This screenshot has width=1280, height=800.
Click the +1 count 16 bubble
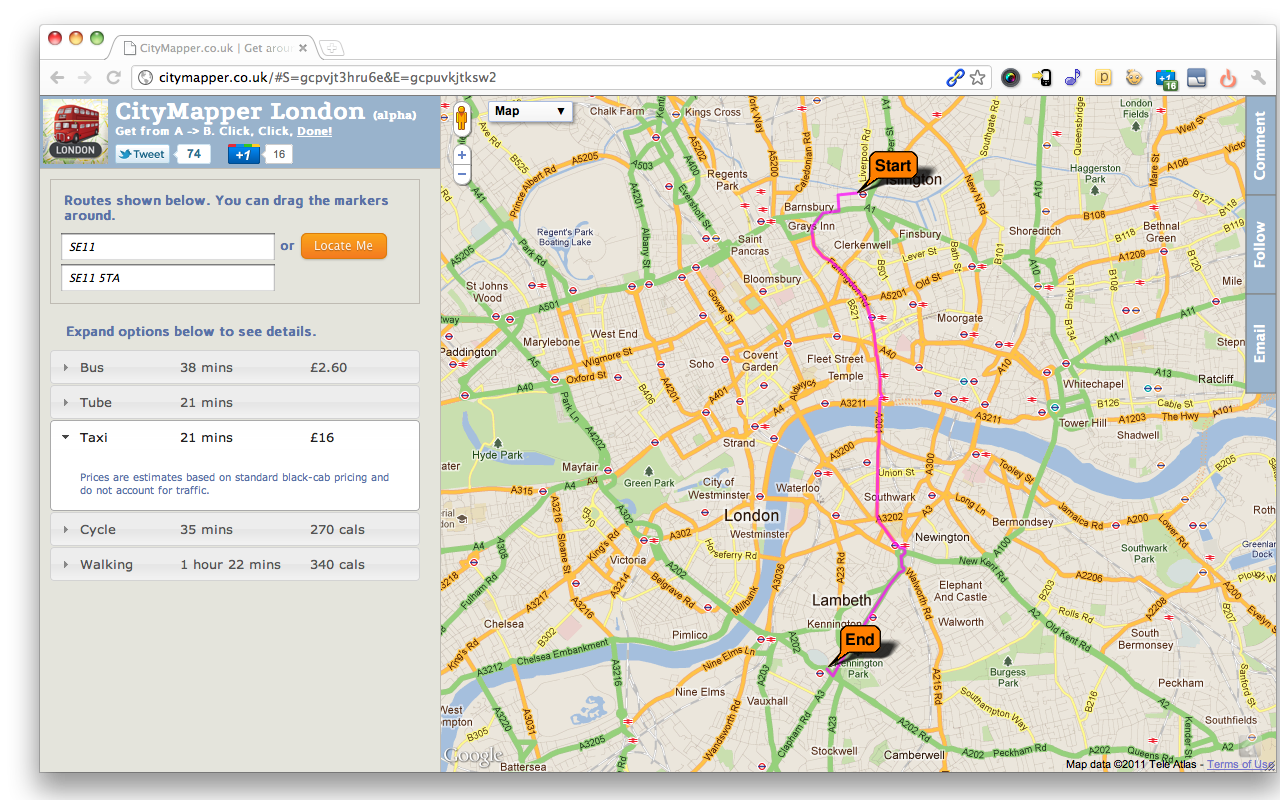point(279,154)
